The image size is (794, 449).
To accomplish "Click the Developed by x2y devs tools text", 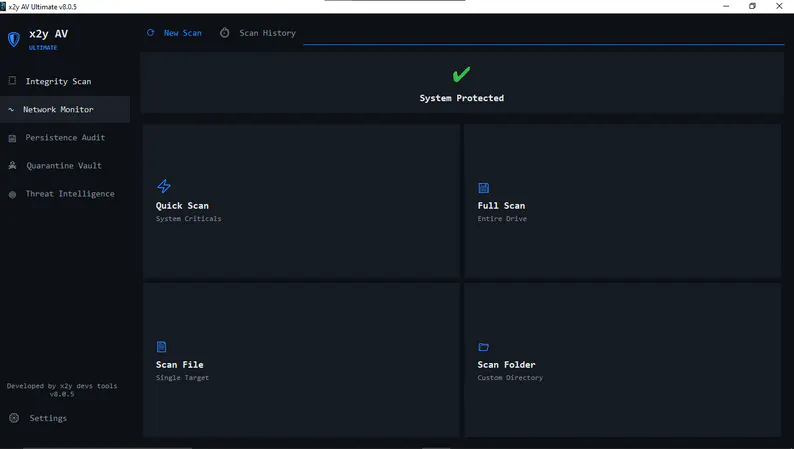I will (x=62, y=386).
